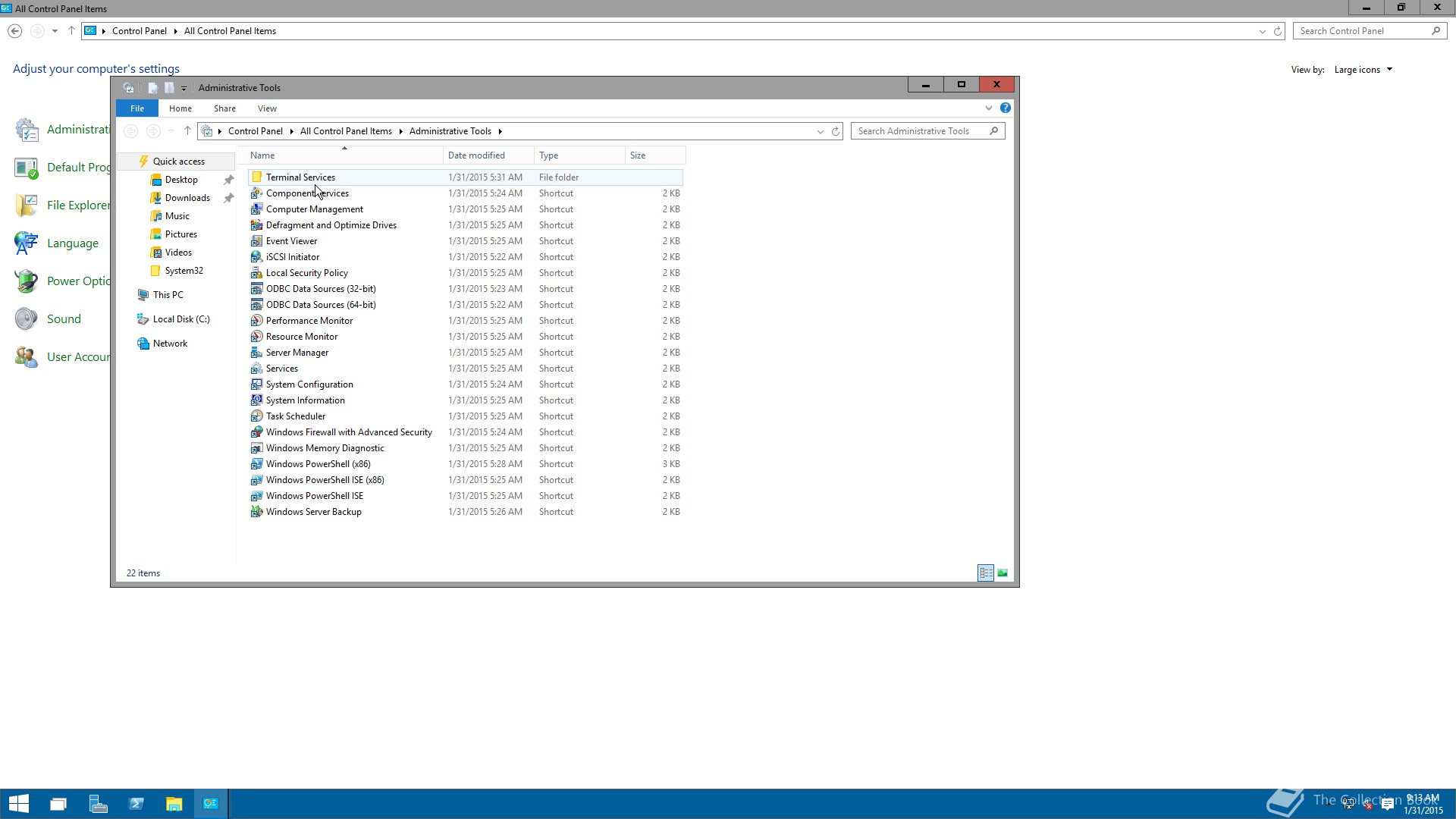The image size is (1456, 819).
Task: Select Quick access in navigation pane
Action: pyautogui.click(x=178, y=162)
